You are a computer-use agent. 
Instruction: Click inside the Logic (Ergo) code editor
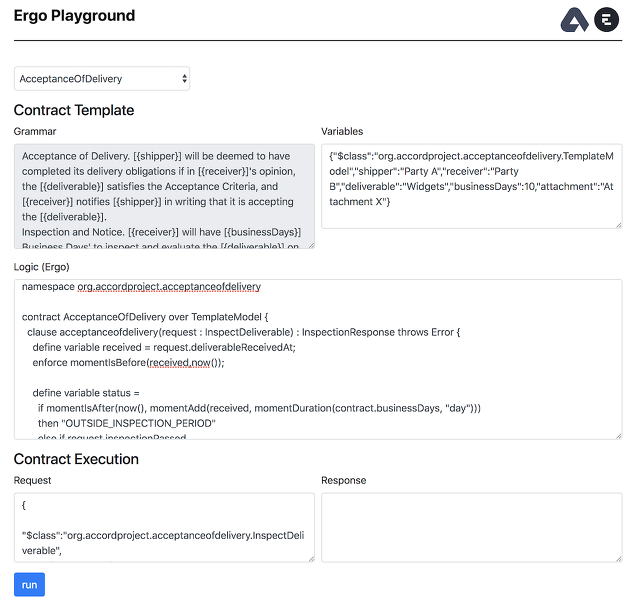coord(318,360)
